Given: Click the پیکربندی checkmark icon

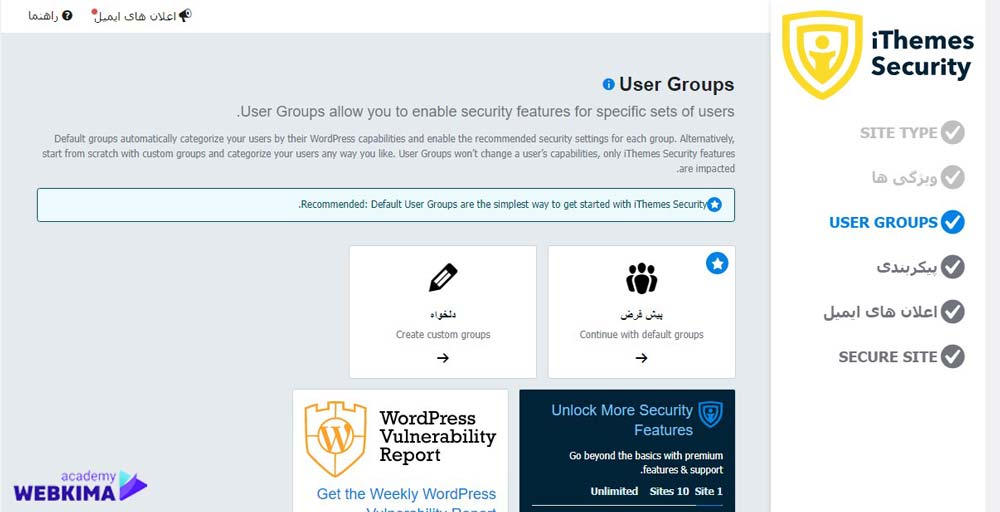Looking at the screenshot, I should coord(953,267).
